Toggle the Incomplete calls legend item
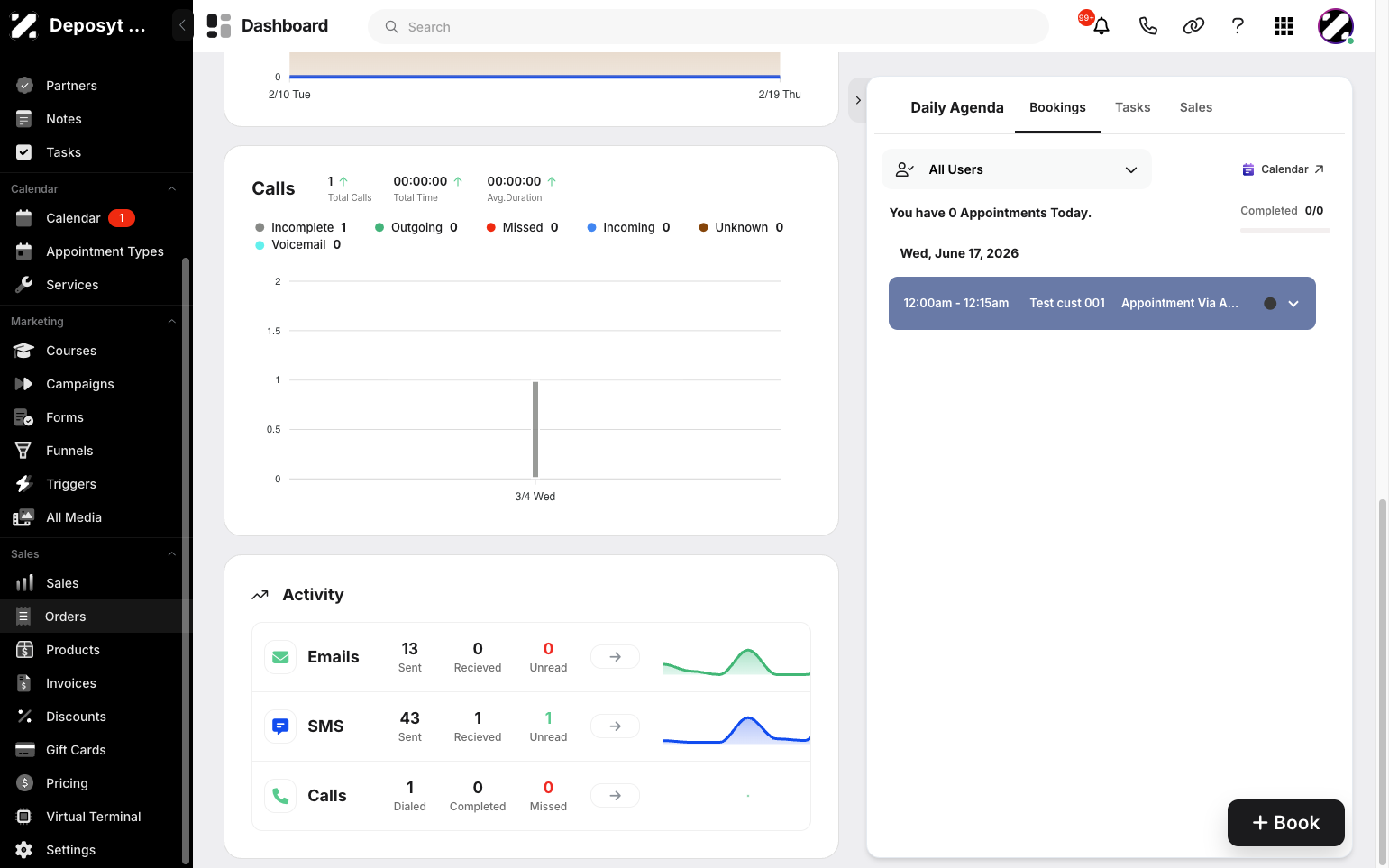The image size is (1389, 868). click(301, 227)
